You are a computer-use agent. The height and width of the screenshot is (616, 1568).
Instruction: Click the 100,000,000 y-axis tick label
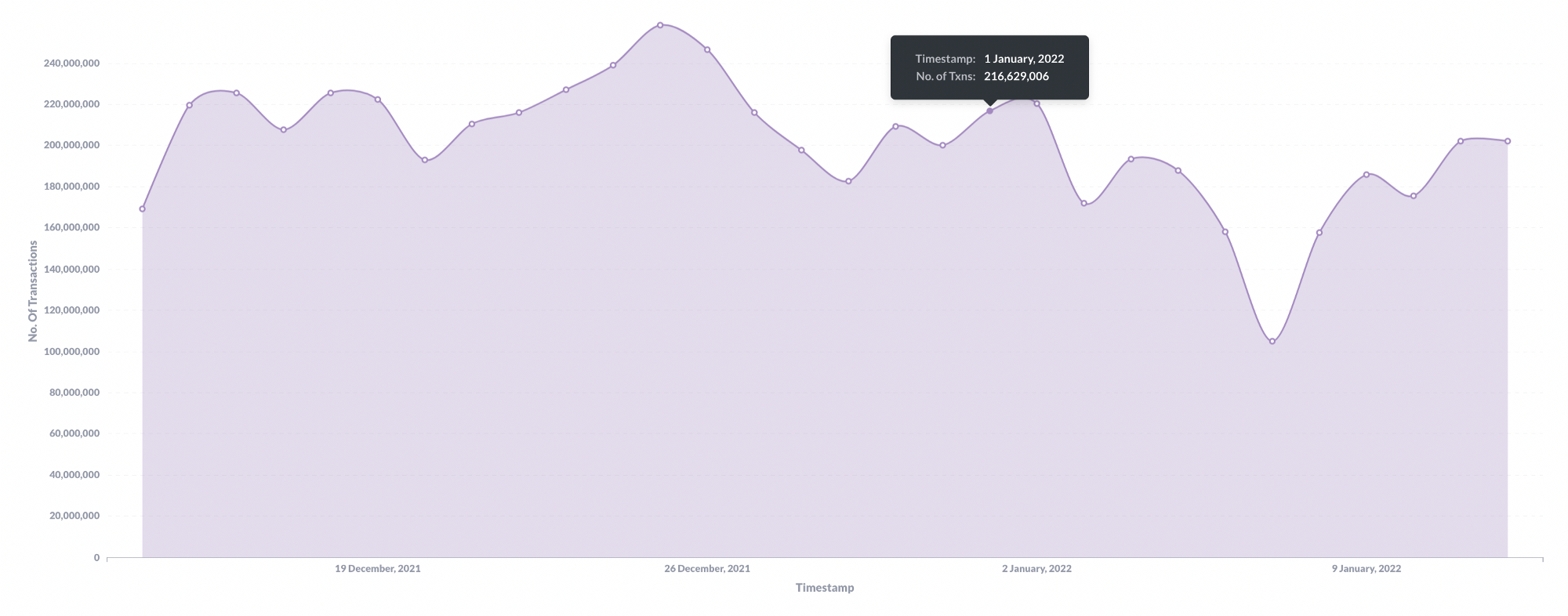point(71,351)
